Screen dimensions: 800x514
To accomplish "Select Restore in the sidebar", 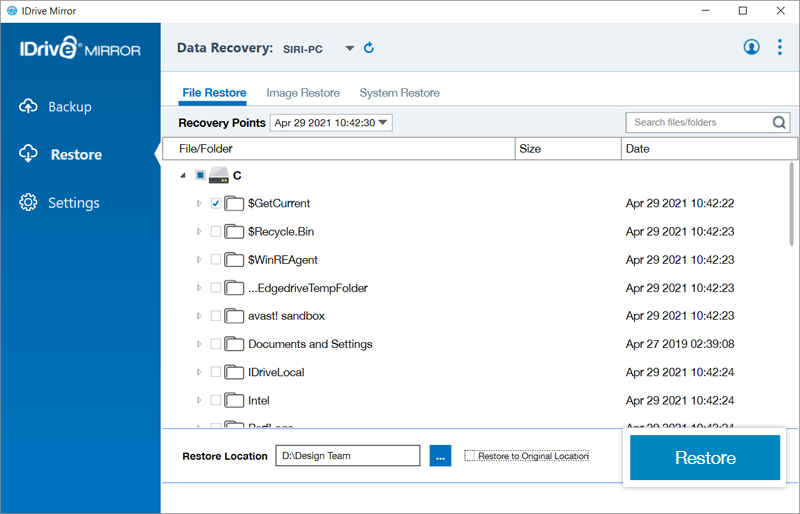I will click(61, 154).
